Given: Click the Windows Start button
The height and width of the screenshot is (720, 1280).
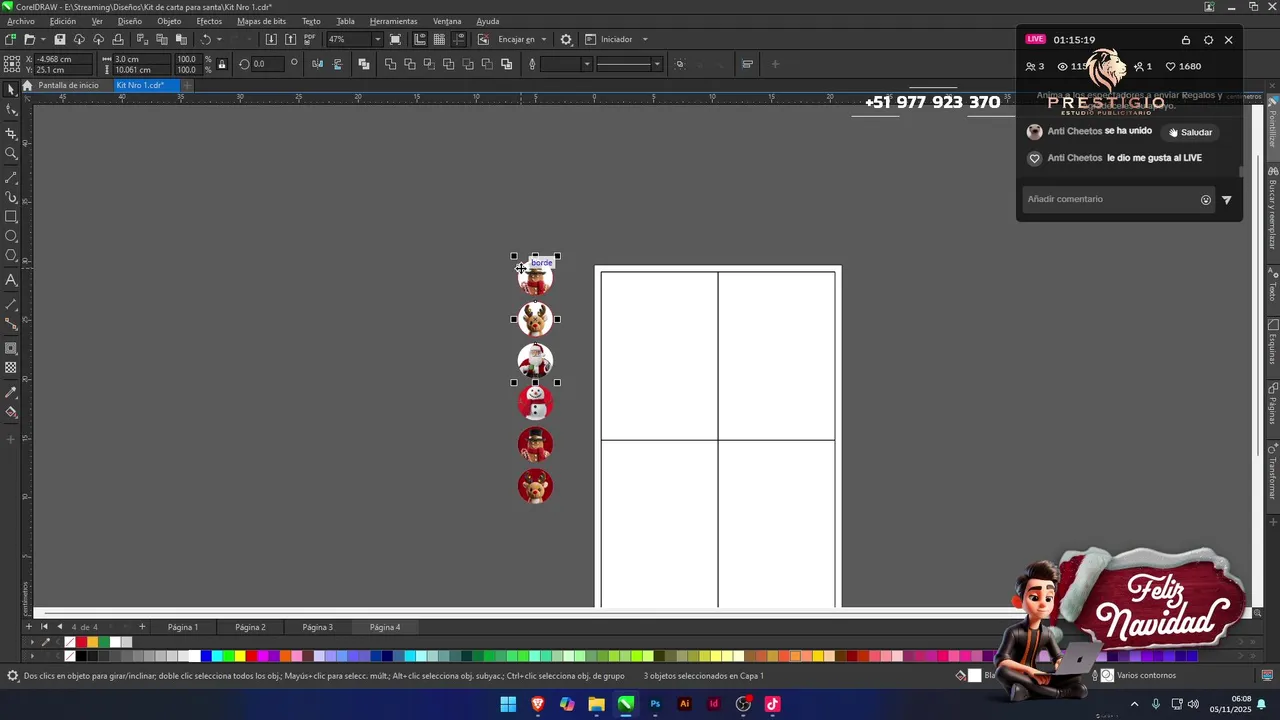Looking at the screenshot, I should [508, 704].
